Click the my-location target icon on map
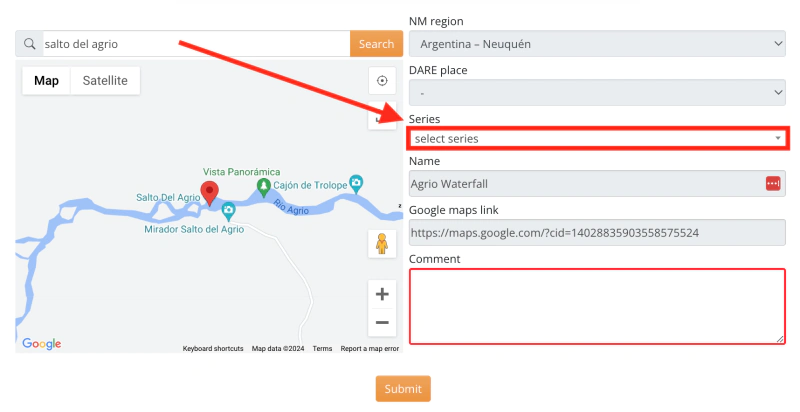 [x=381, y=81]
